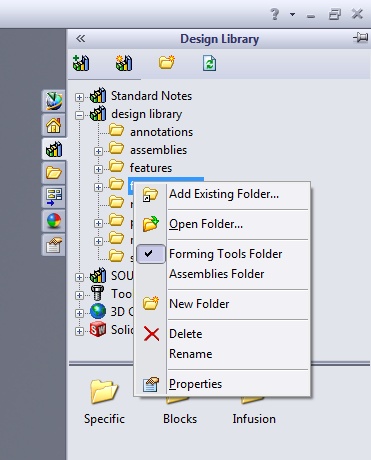Expand the SolidWorks Content node
The height and width of the screenshot is (460, 371).
point(79,331)
